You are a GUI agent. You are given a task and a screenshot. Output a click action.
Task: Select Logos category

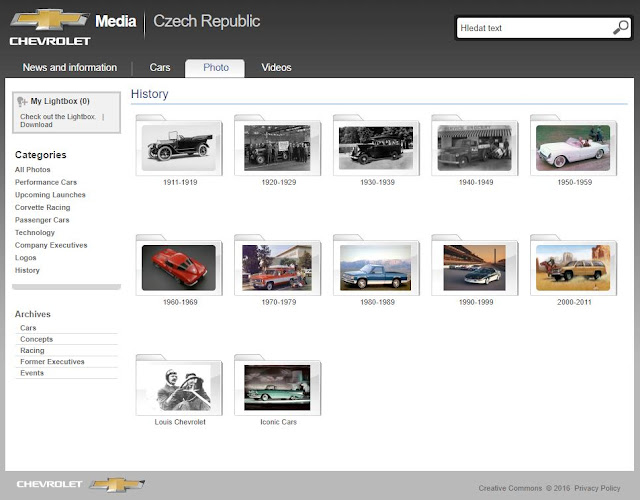(25, 258)
